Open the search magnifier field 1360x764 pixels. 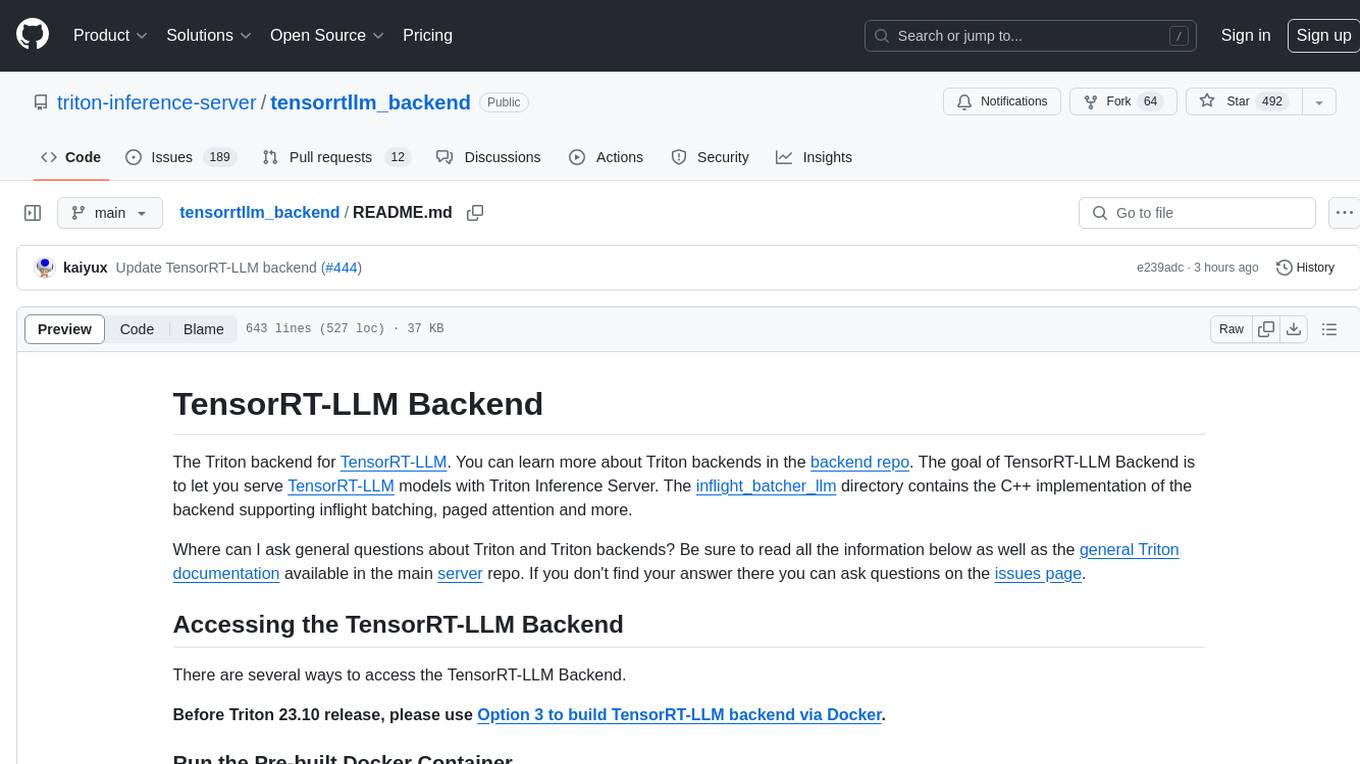[1031, 36]
